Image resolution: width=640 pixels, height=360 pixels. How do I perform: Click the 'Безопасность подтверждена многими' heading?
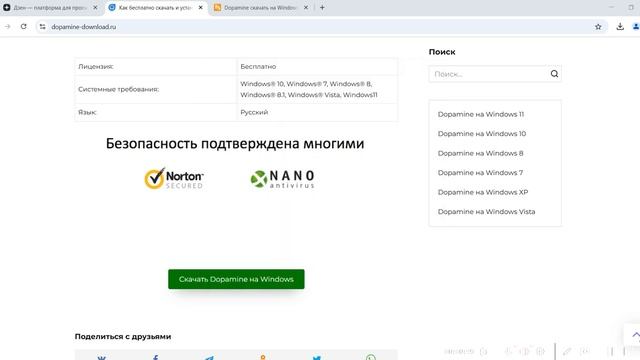[235, 143]
